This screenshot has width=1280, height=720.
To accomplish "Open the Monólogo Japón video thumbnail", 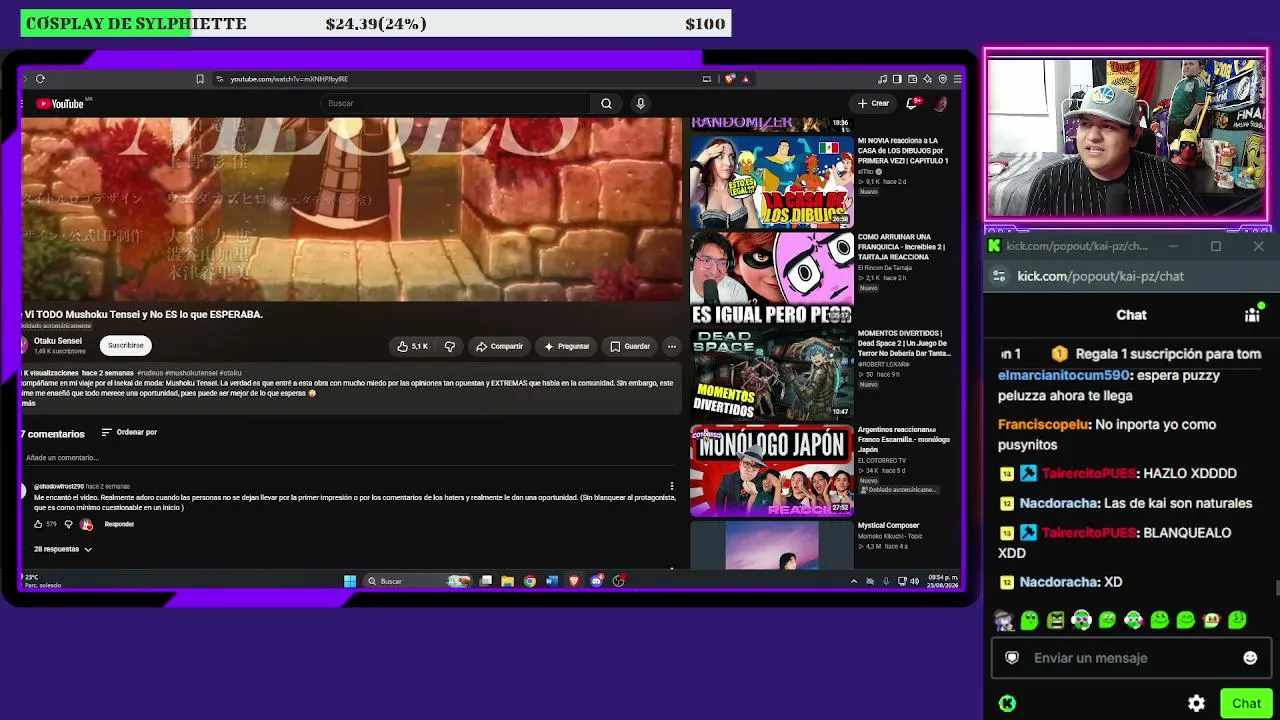I will tap(771, 470).
